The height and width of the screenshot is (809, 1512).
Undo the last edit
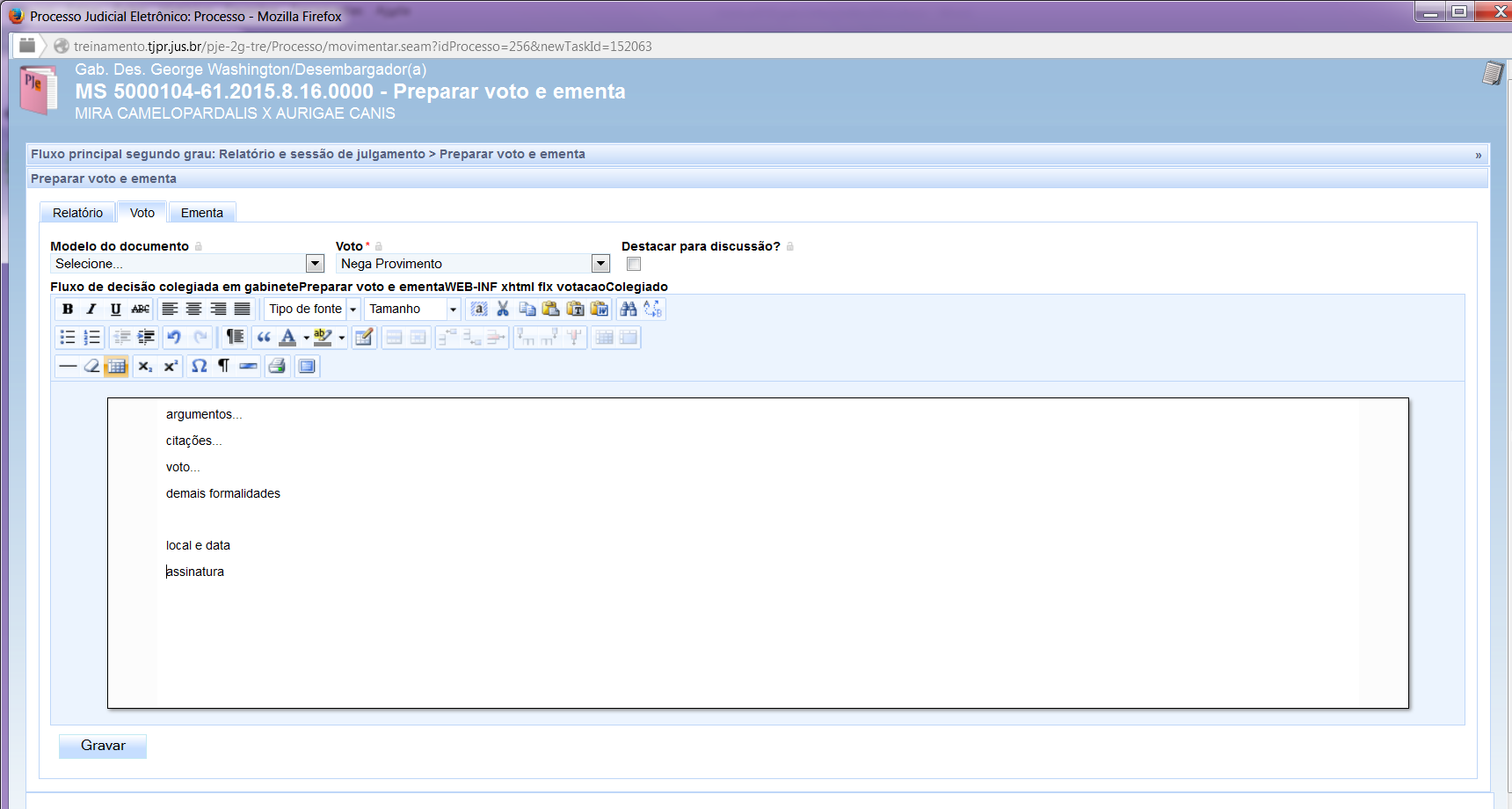pos(174,338)
